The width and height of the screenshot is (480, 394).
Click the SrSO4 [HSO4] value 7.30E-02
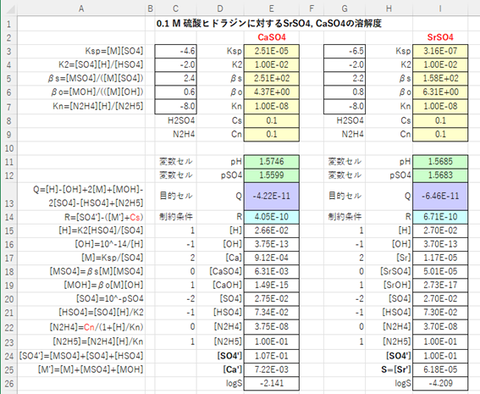tap(440, 313)
